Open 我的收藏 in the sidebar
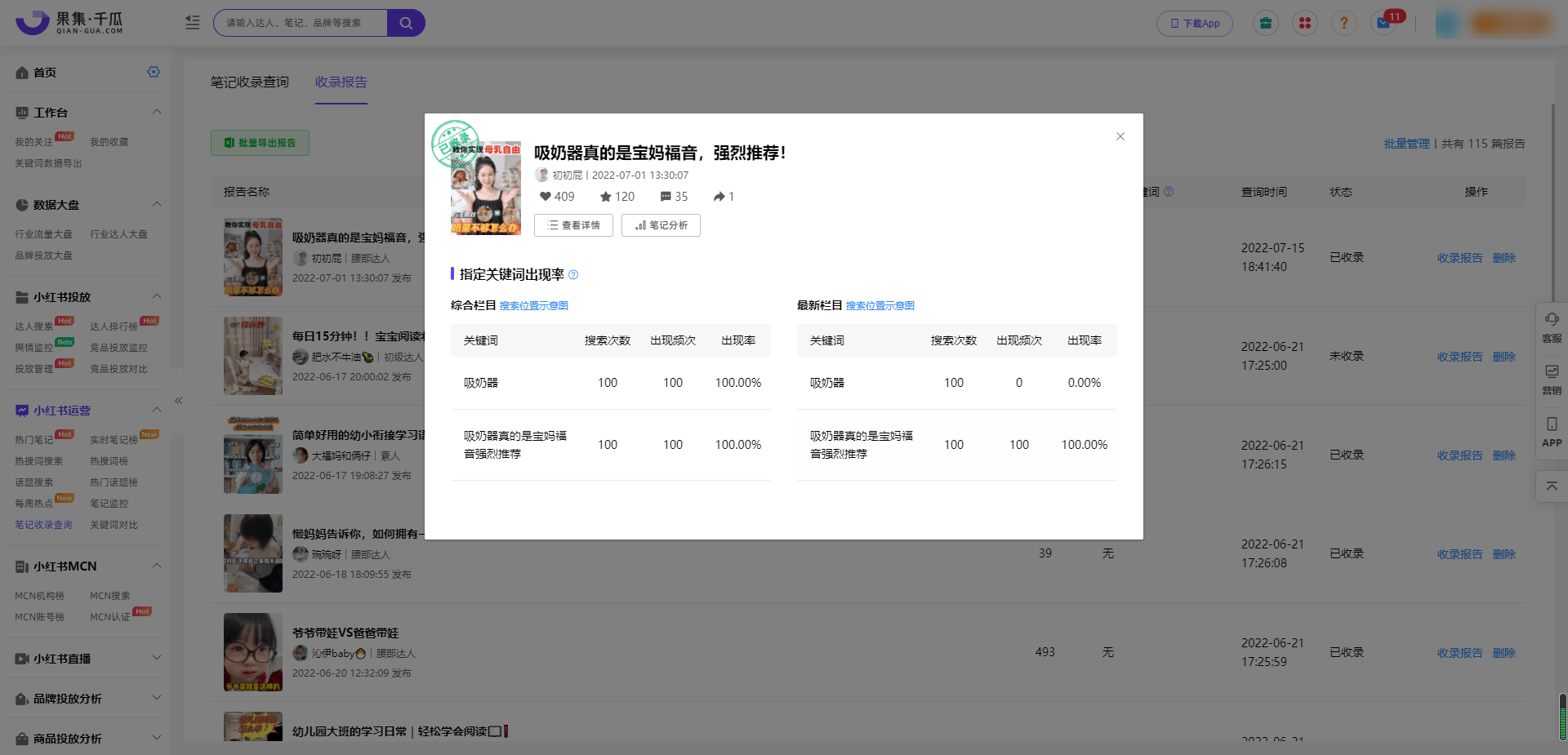This screenshot has height=755, width=1568. pyautogui.click(x=109, y=142)
